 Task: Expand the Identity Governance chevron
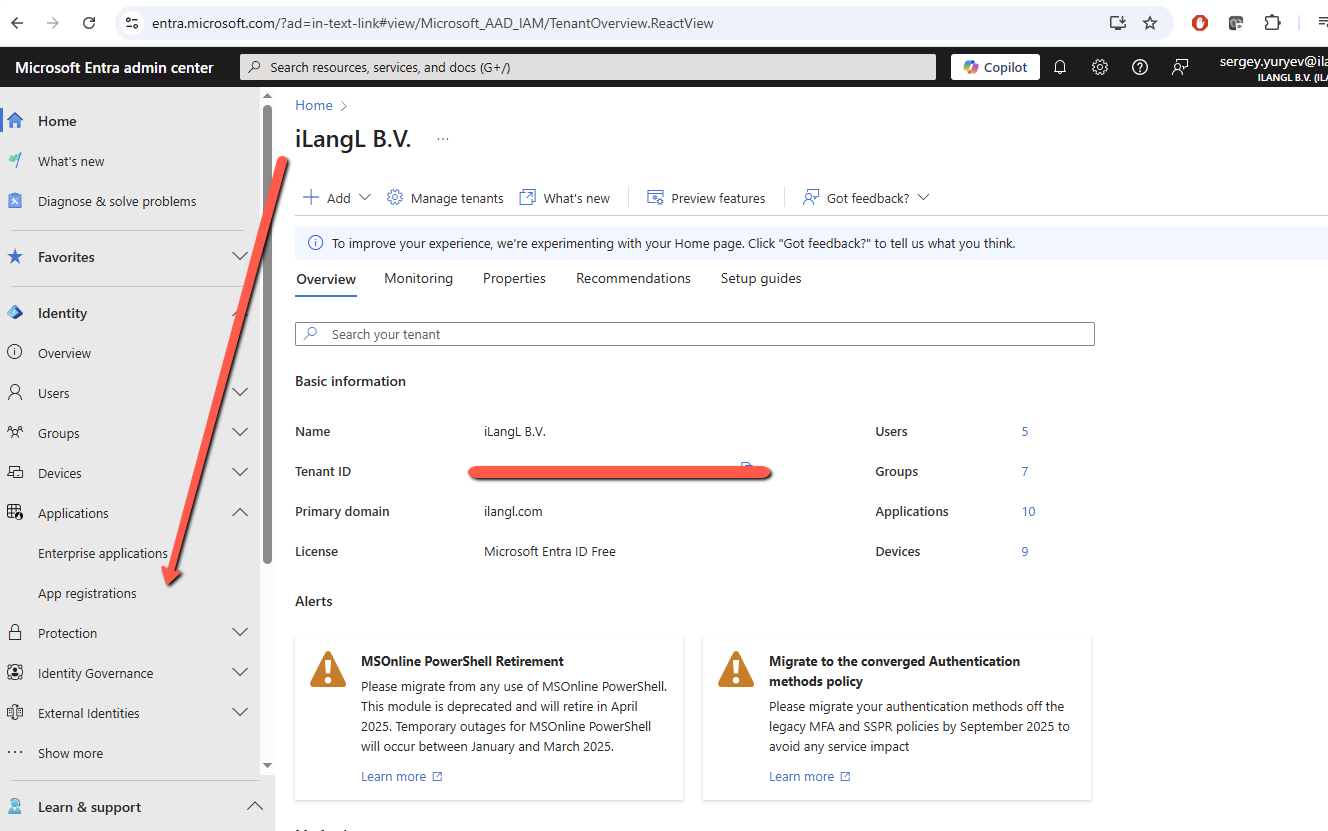pos(240,673)
